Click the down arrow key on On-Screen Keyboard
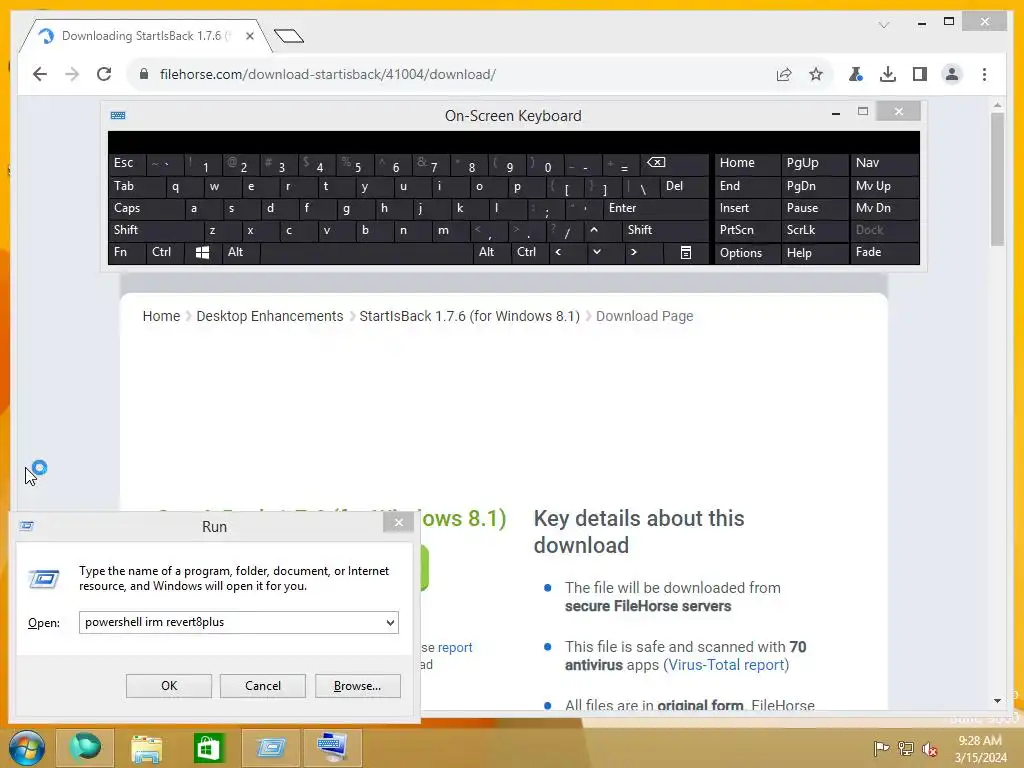 coord(596,252)
